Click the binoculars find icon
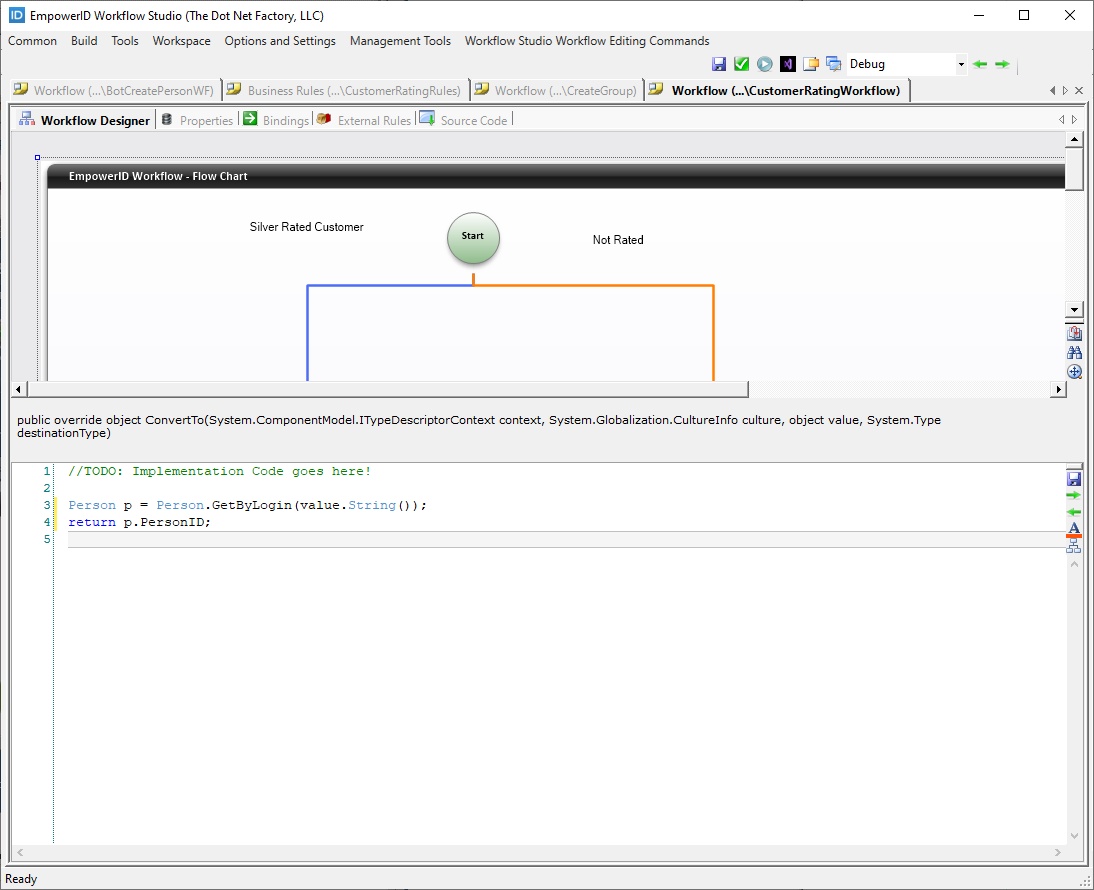Viewport: 1094px width, 890px height. pyautogui.click(x=1074, y=353)
